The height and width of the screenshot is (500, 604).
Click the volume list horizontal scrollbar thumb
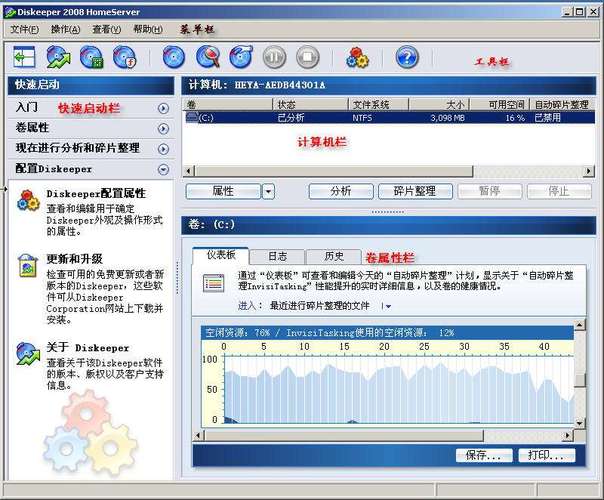pos(334,171)
